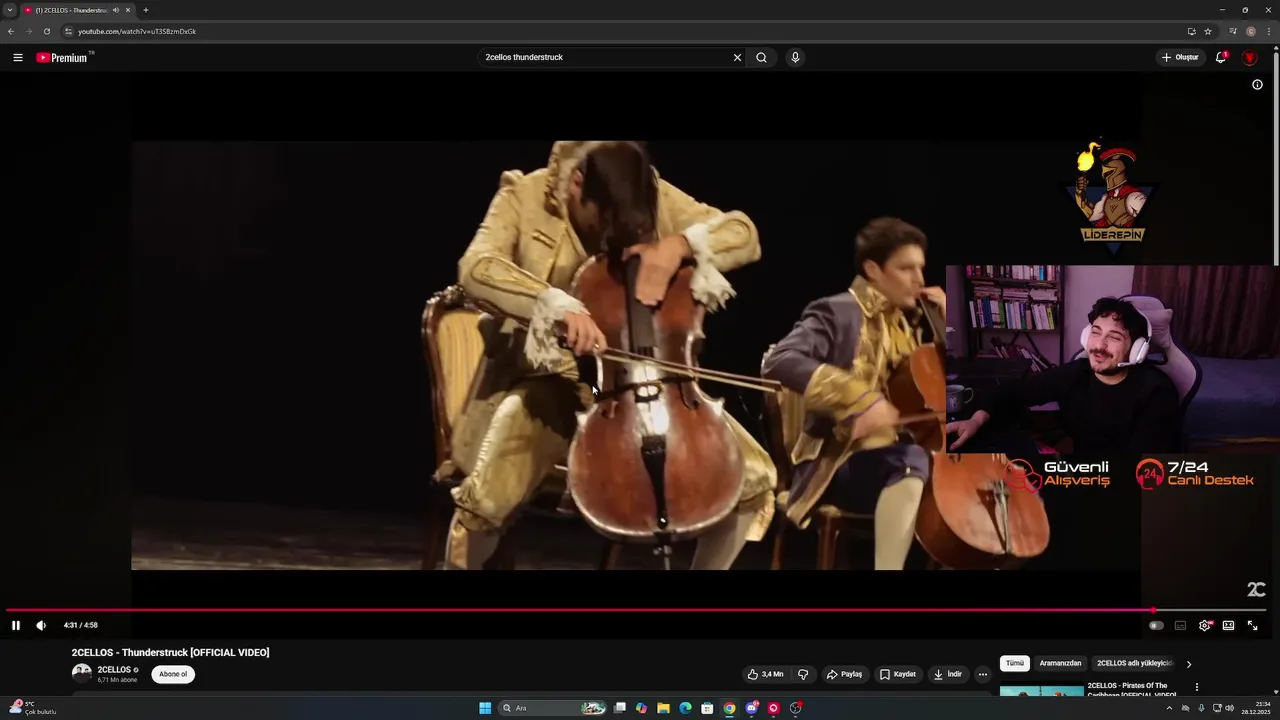Open taskbar clock showing 21:34
This screenshot has width=1280, height=720.
tap(1255, 708)
